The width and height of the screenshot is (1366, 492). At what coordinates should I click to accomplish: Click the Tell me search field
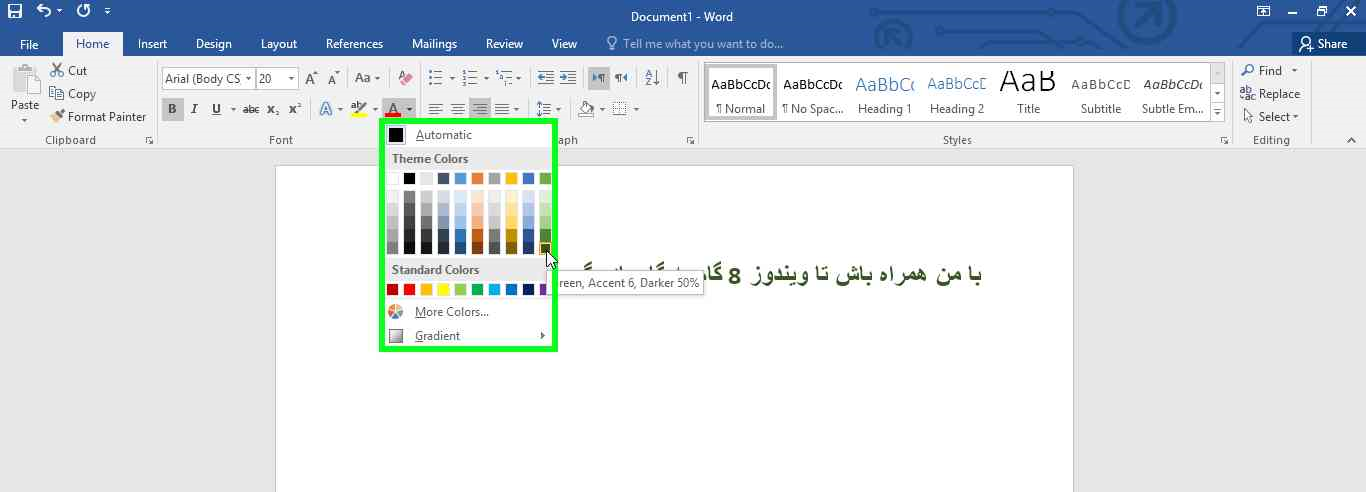pyautogui.click(x=702, y=44)
